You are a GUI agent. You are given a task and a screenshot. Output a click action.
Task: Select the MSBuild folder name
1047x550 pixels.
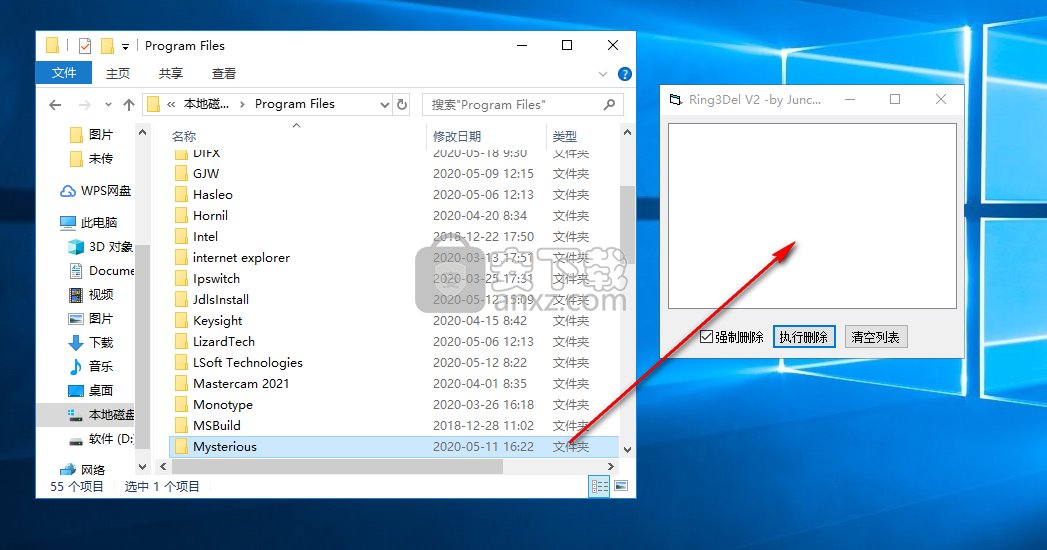[x=217, y=426]
